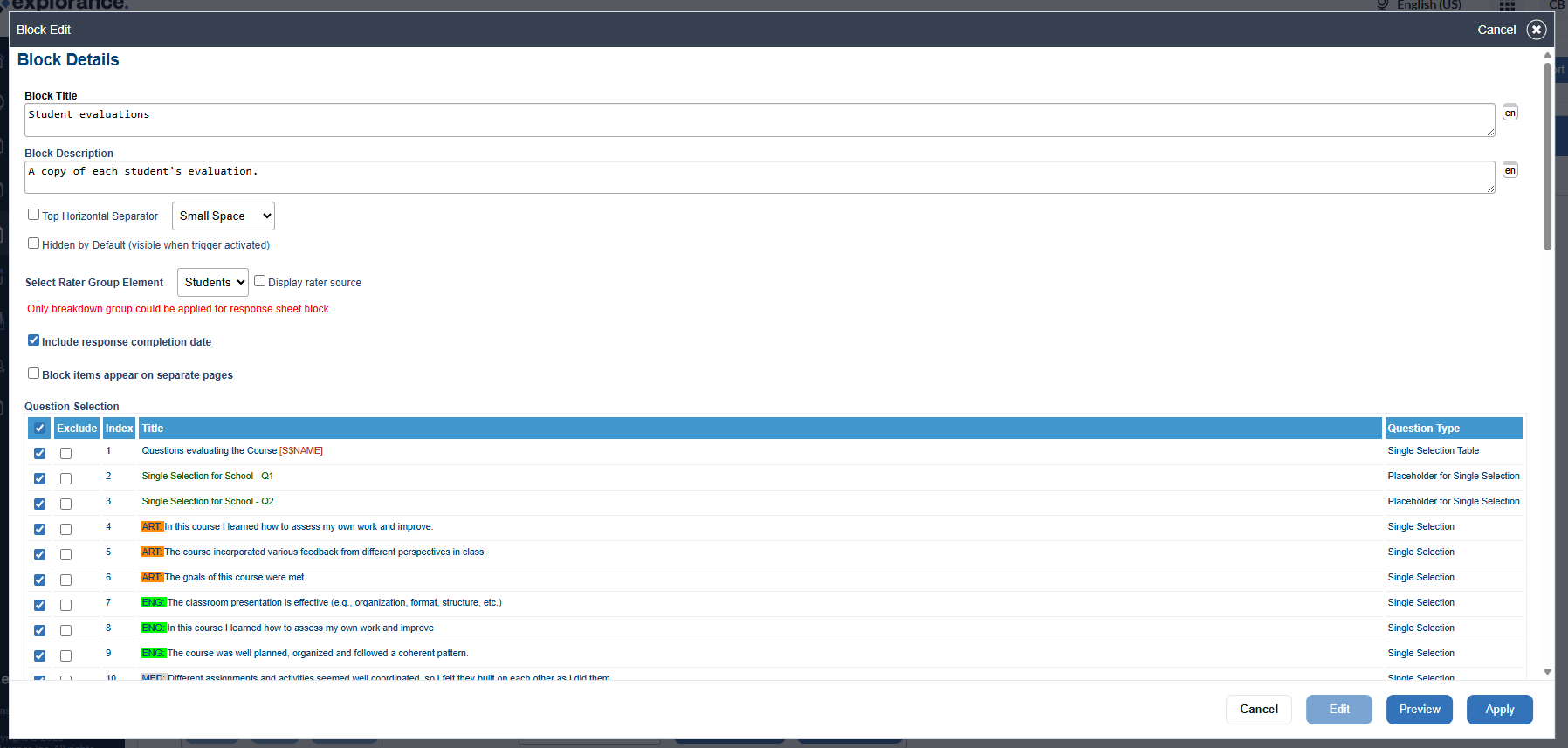
Task: Click the close X icon beside Cancel
Action: [x=1536, y=30]
